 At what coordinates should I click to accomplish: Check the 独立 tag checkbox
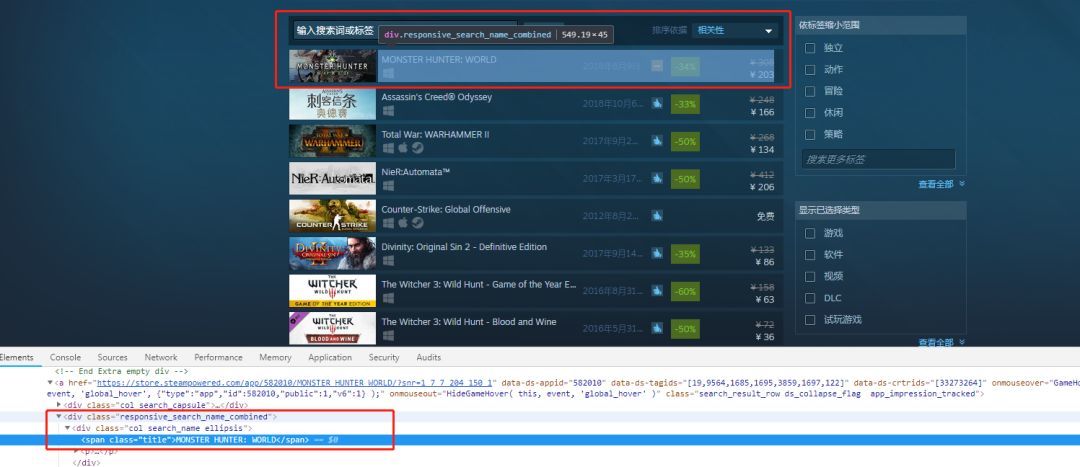[810, 48]
